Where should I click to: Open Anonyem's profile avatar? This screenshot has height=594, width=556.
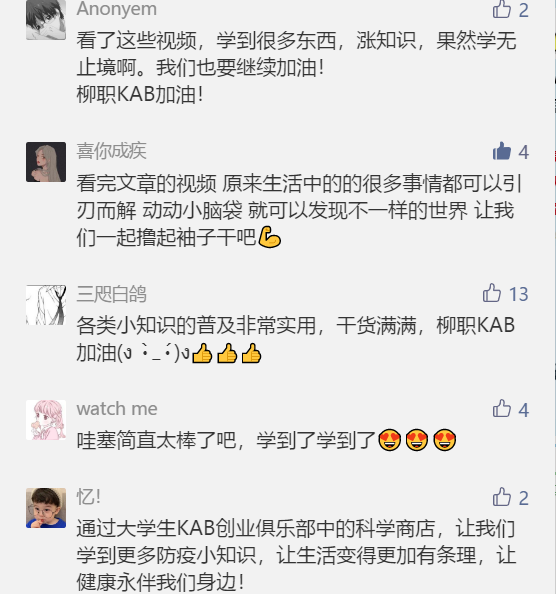[x=46, y=20]
